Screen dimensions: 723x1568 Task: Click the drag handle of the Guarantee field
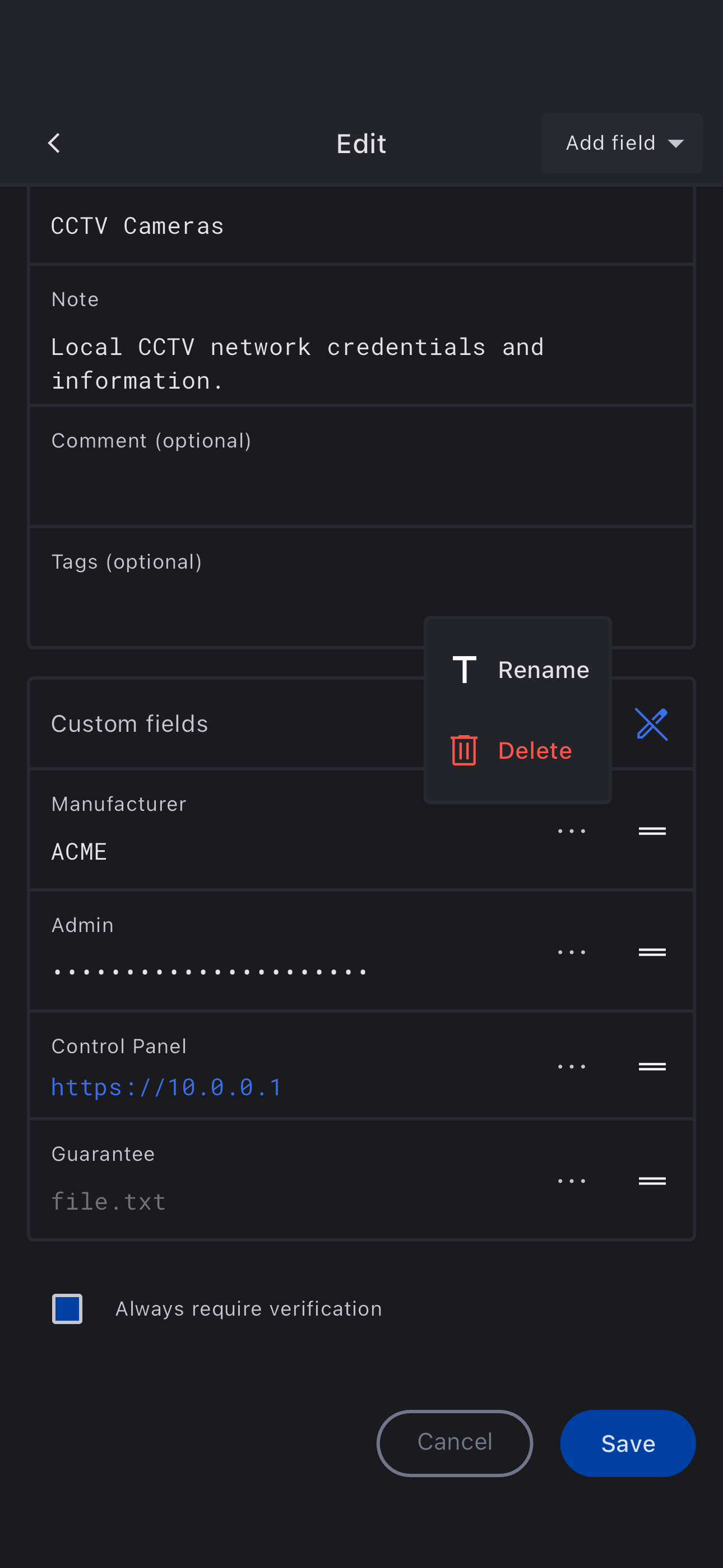point(651,1181)
